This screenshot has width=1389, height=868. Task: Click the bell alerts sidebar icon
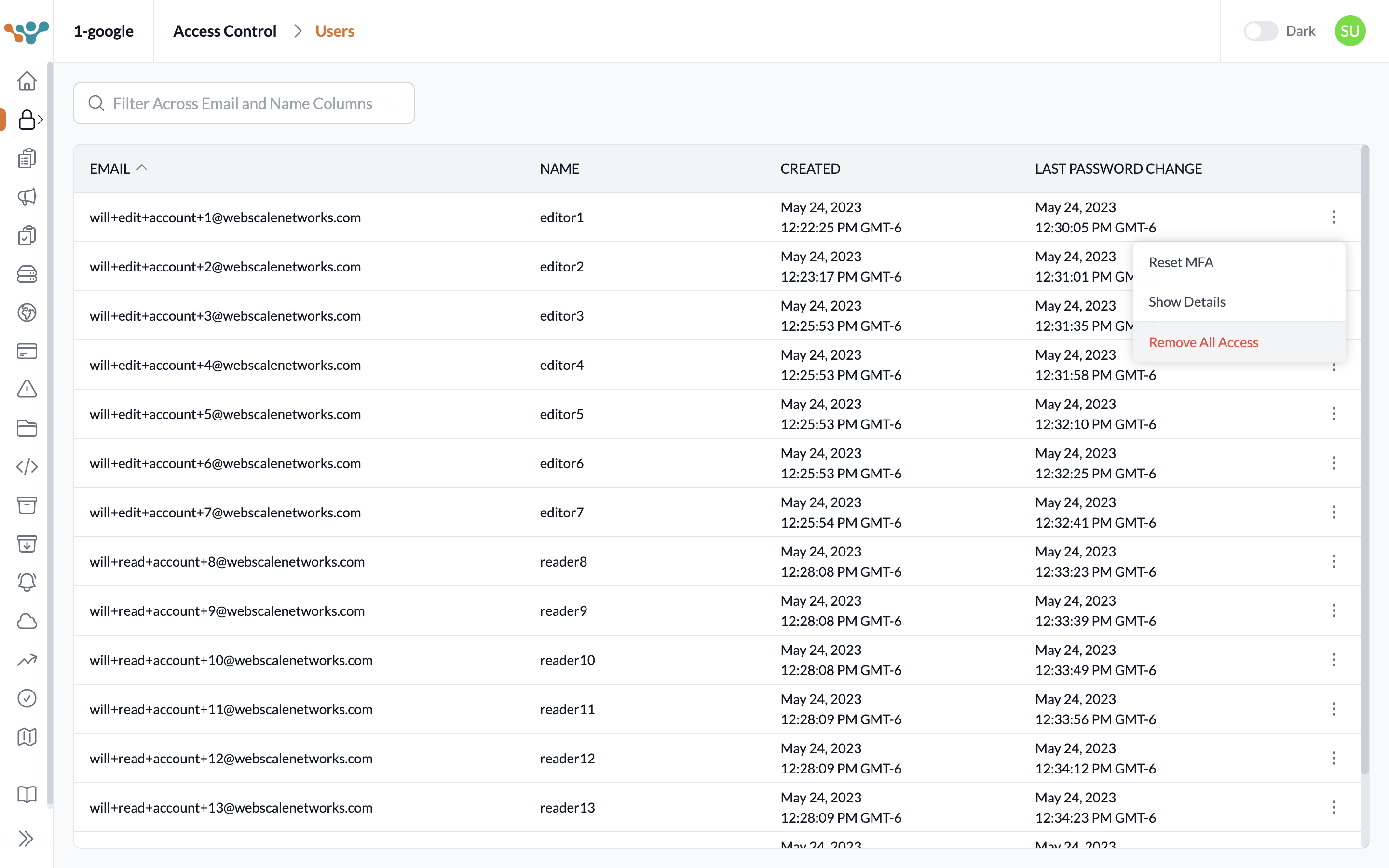click(27, 582)
